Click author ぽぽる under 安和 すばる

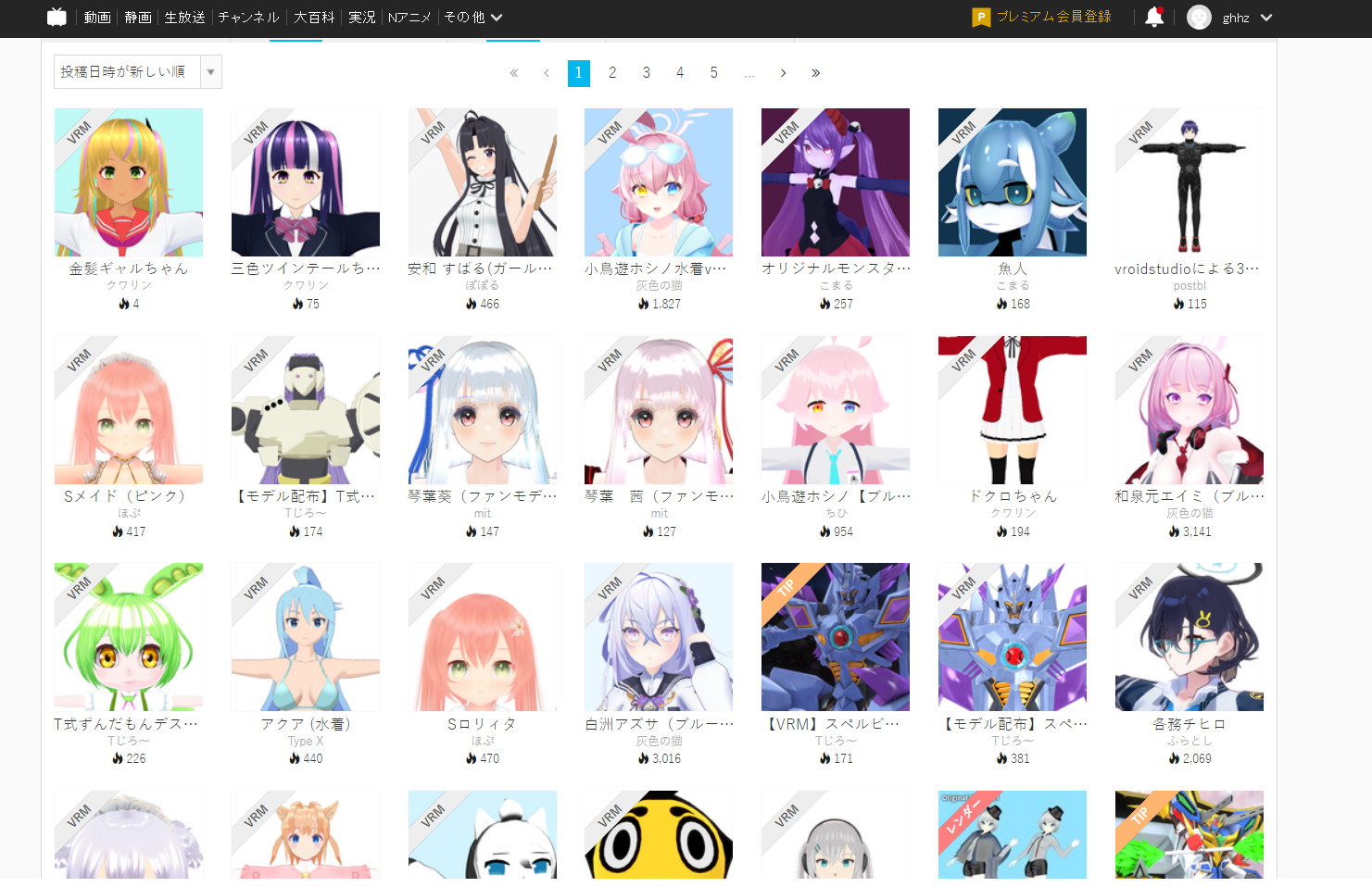(x=483, y=286)
